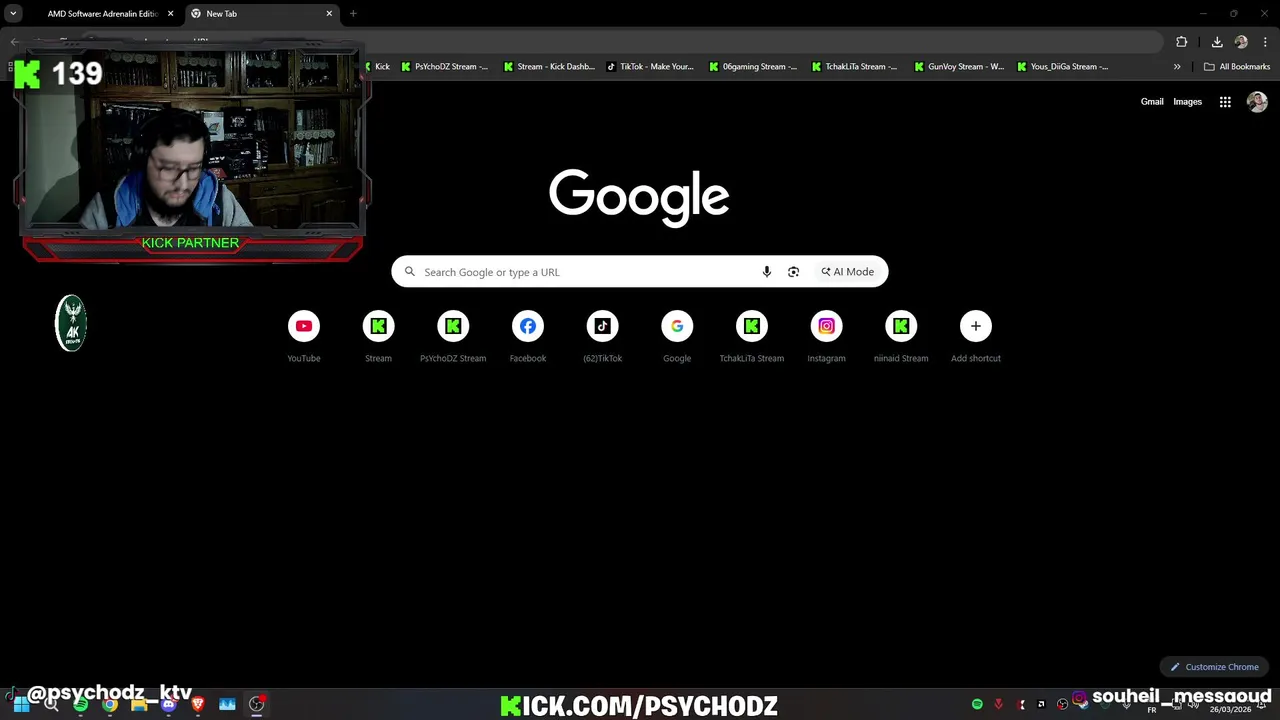Open the Chrome profile avatar in toolbar
1280x720 pixels.
(x=1241, y=42)
